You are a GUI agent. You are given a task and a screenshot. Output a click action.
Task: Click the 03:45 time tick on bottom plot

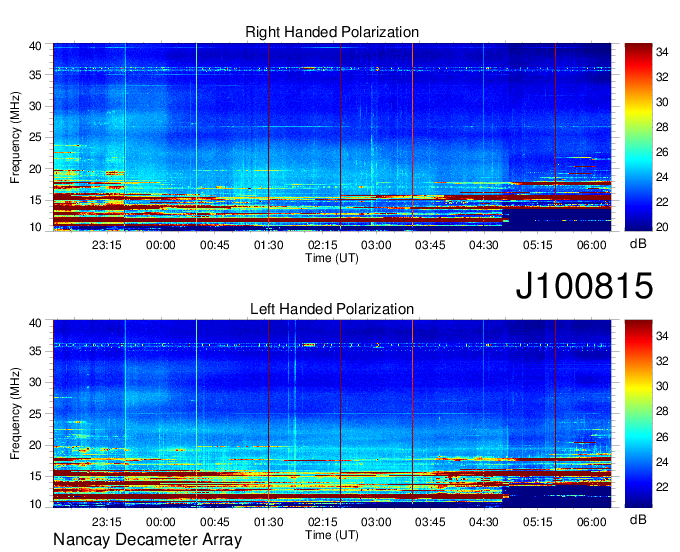tap(430, 522)
